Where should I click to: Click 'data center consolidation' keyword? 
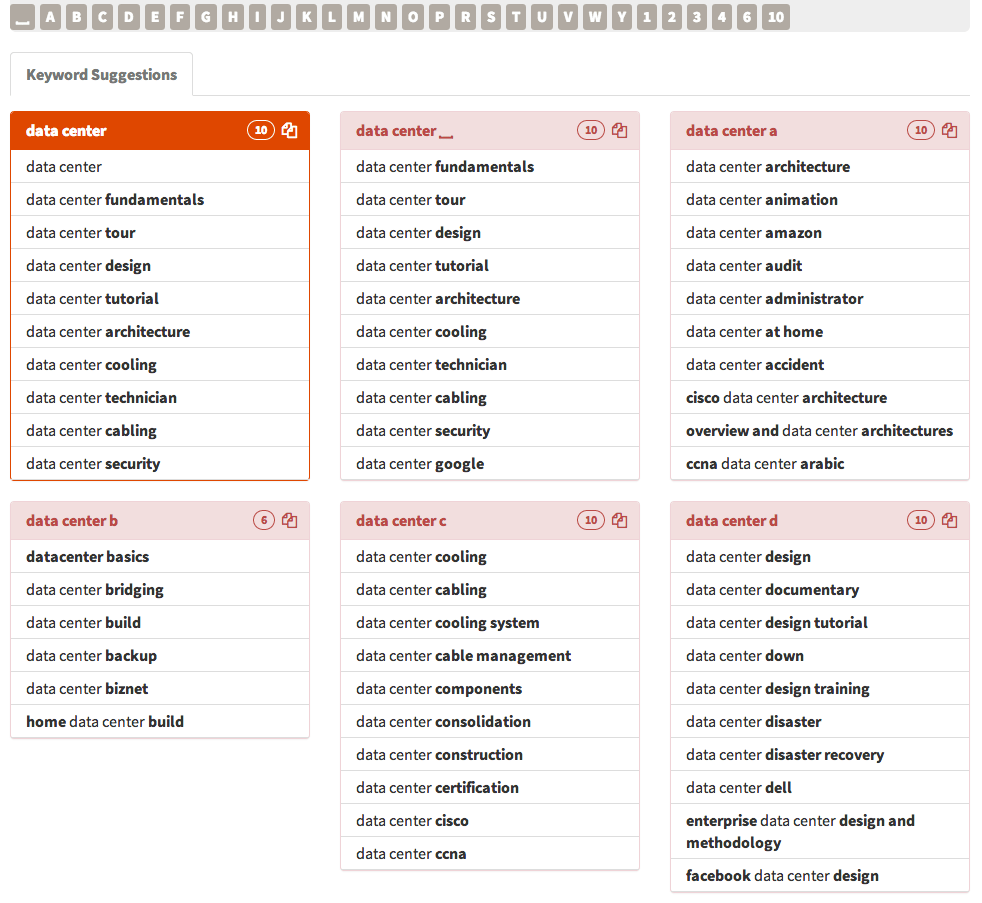click(x=490, y=722)
